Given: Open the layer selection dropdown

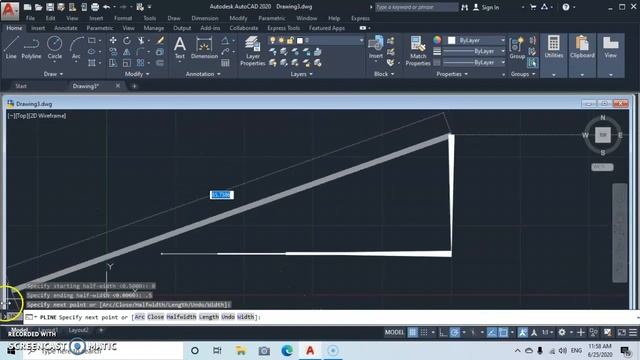Looking at the screenshot, I should [316, 40].
